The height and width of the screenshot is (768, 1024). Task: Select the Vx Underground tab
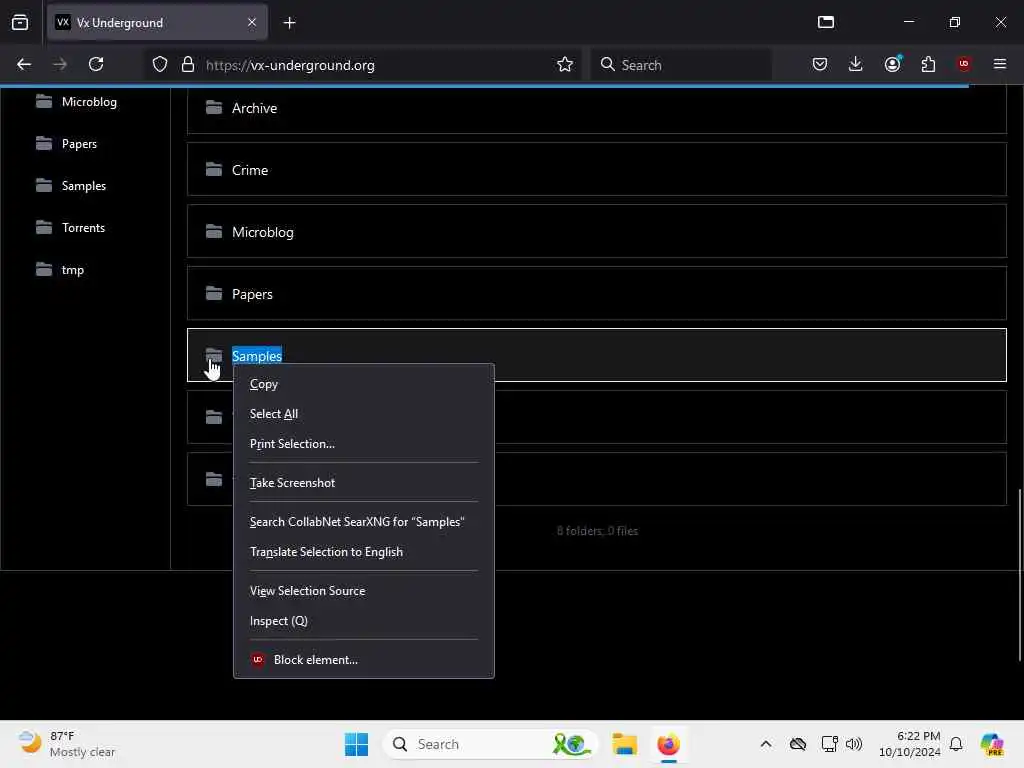pos(157,23)
